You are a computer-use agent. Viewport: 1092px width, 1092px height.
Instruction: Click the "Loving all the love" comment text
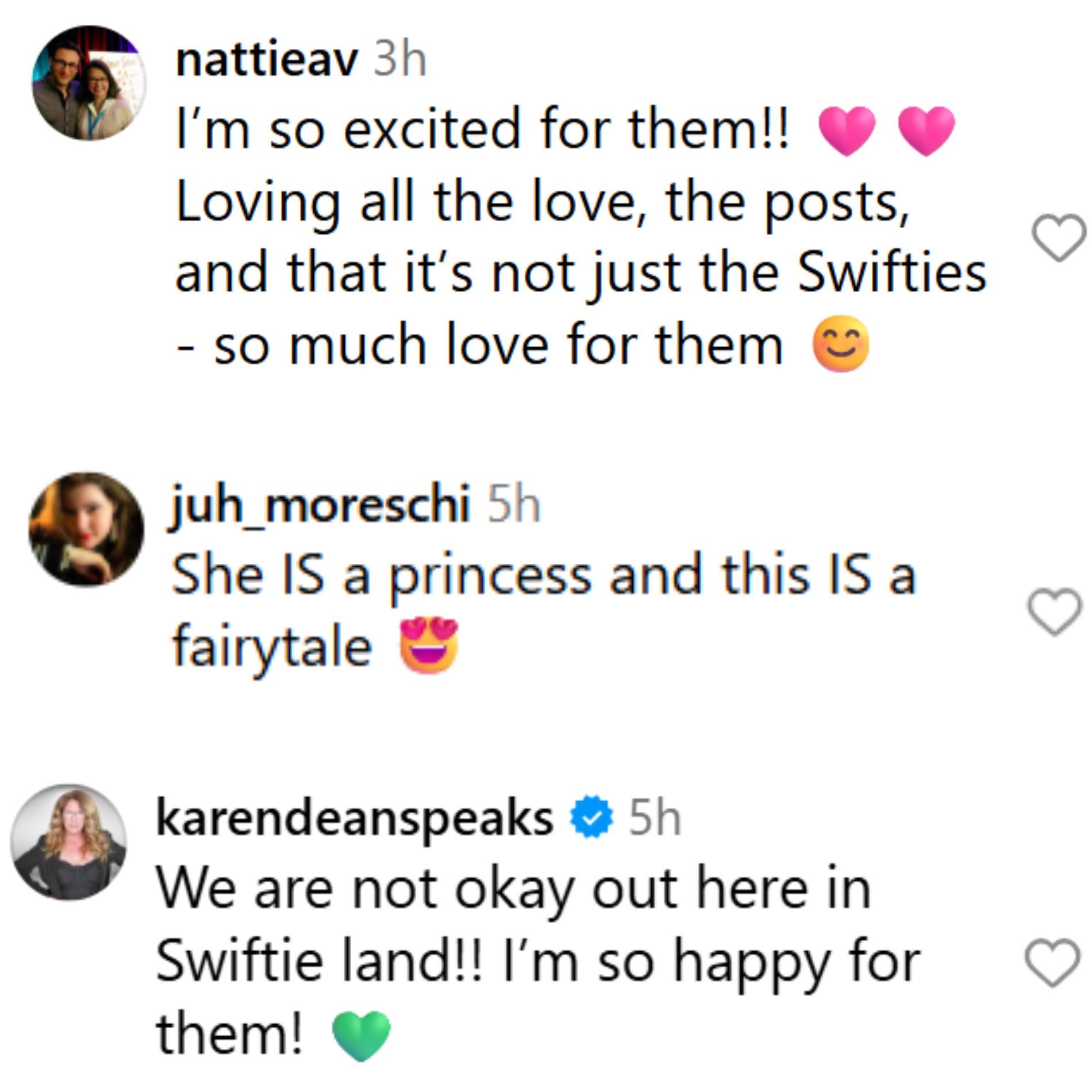[x=542, y=202]
